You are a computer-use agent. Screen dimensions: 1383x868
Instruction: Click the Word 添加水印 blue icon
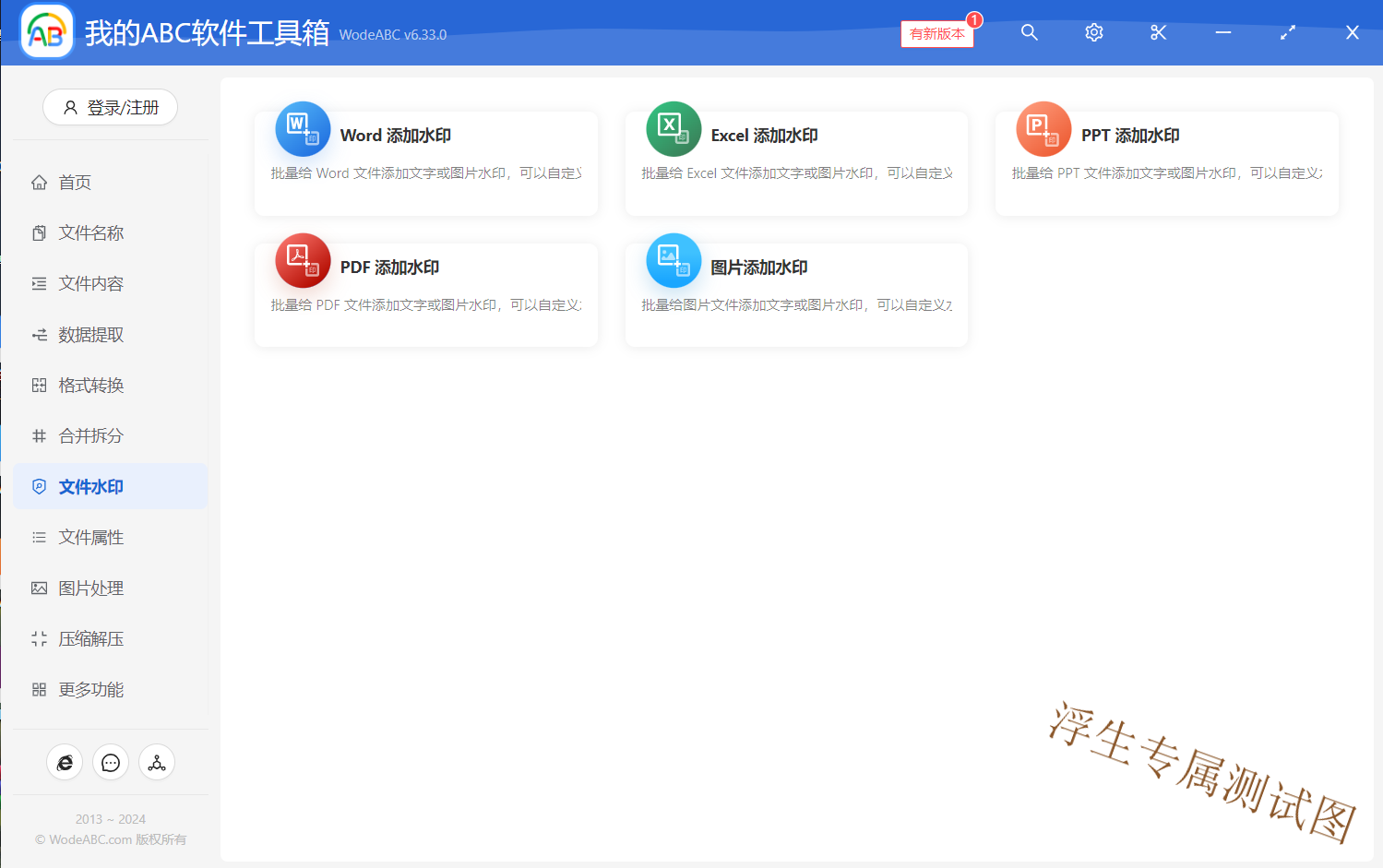303,129
